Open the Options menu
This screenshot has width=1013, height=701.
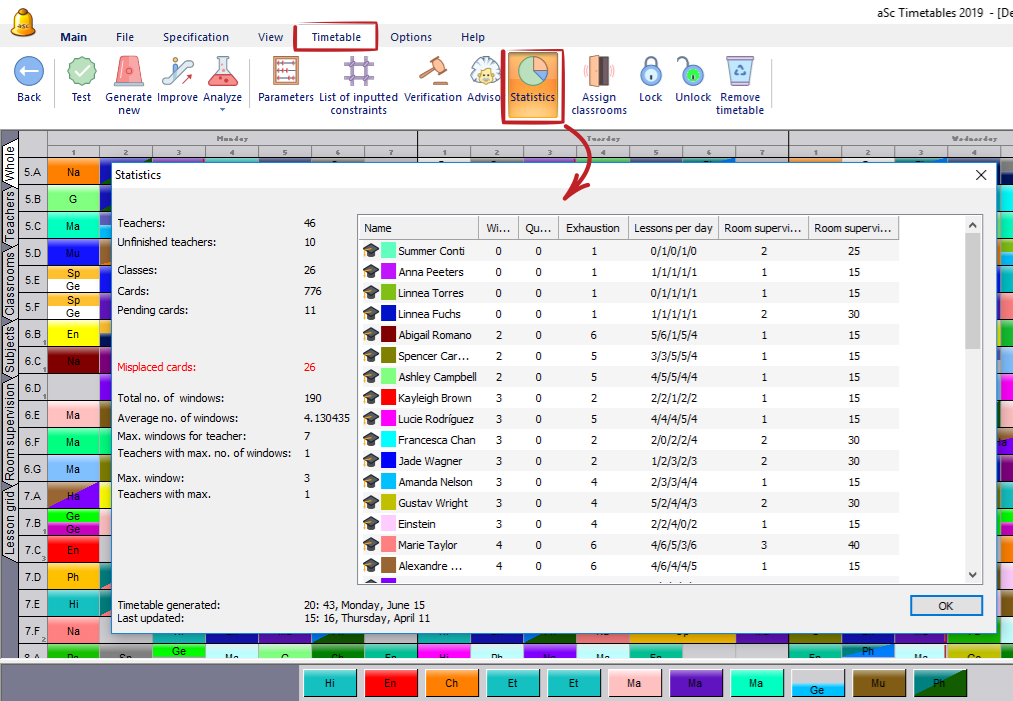411,37
